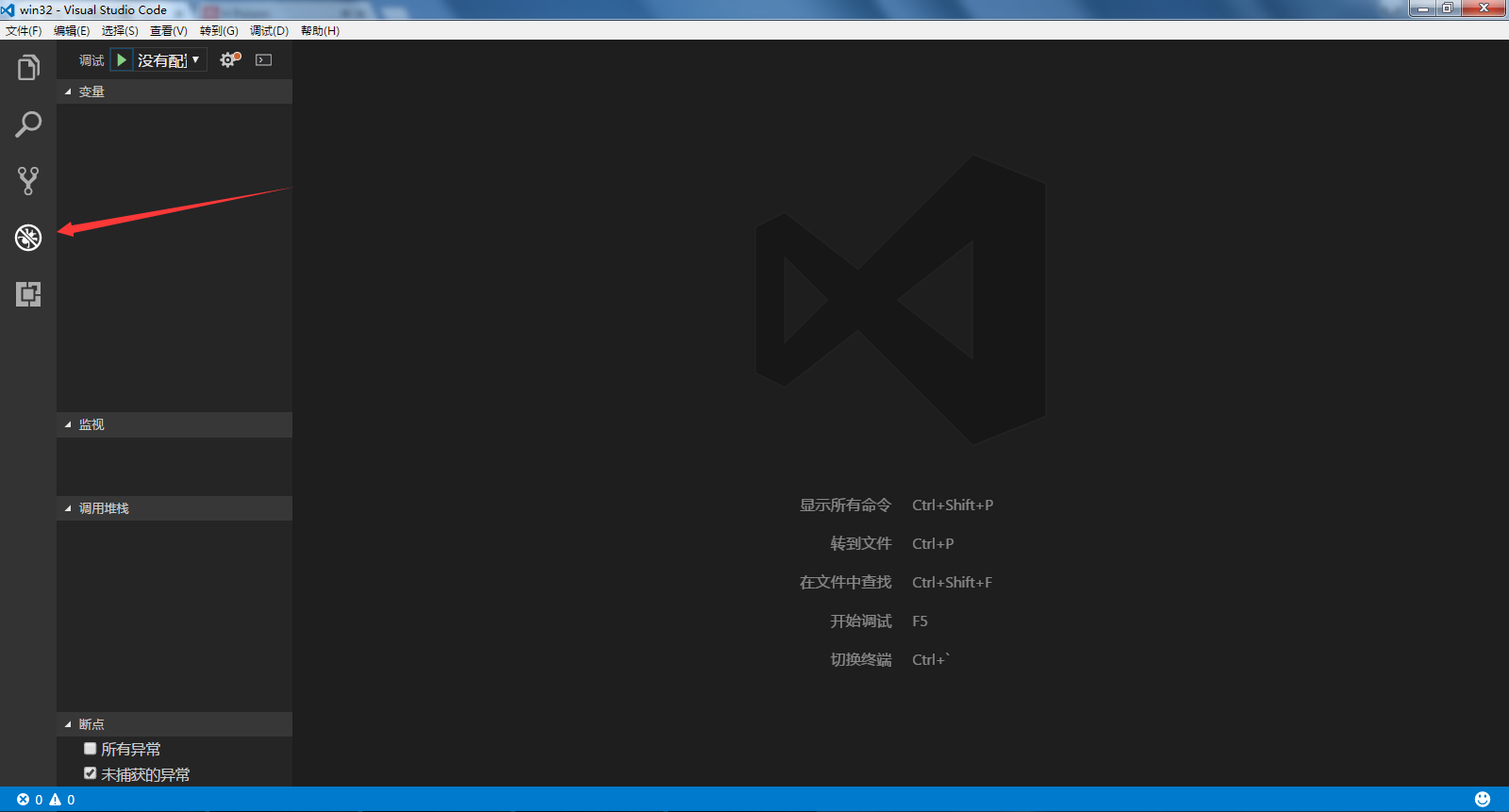1509x812 pixels.
Task: Open launch.json with the gear icon
Action: coord(229,60)
